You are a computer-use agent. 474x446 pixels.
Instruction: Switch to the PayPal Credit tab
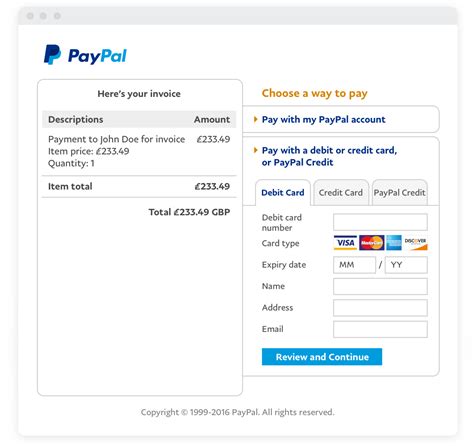[399, 193]
